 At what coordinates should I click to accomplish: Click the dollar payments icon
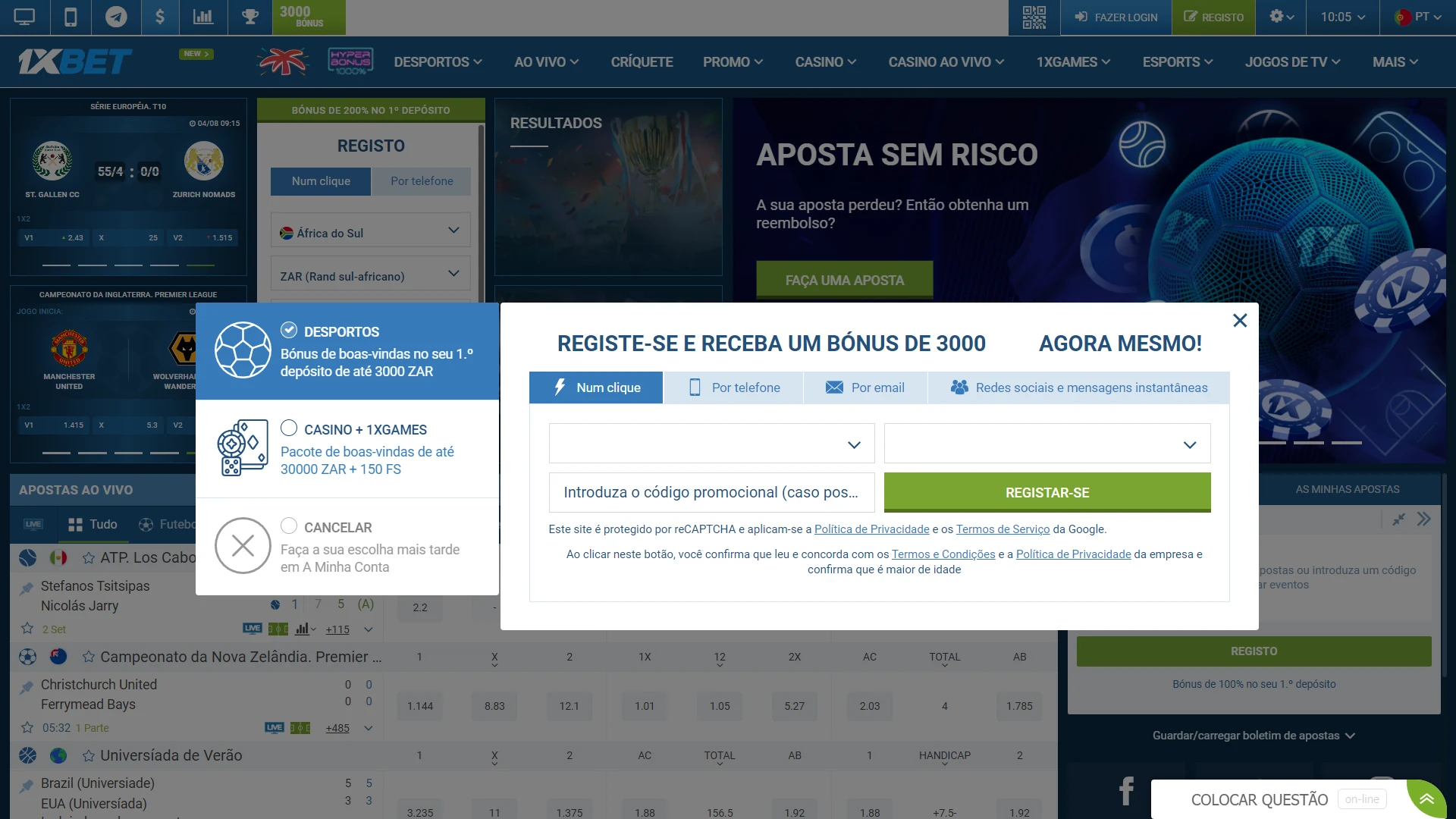pyautogui.click(x=160, y=17)
